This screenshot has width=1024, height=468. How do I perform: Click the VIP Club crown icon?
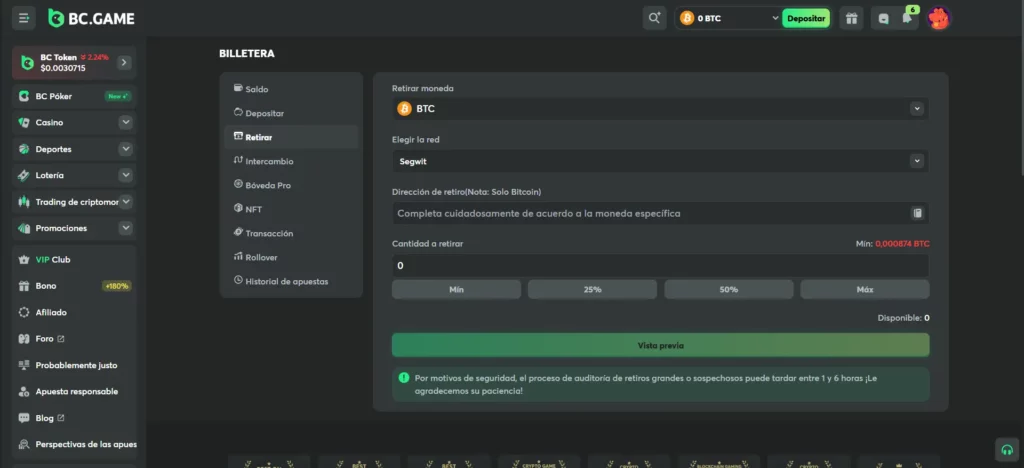point(24,260)
